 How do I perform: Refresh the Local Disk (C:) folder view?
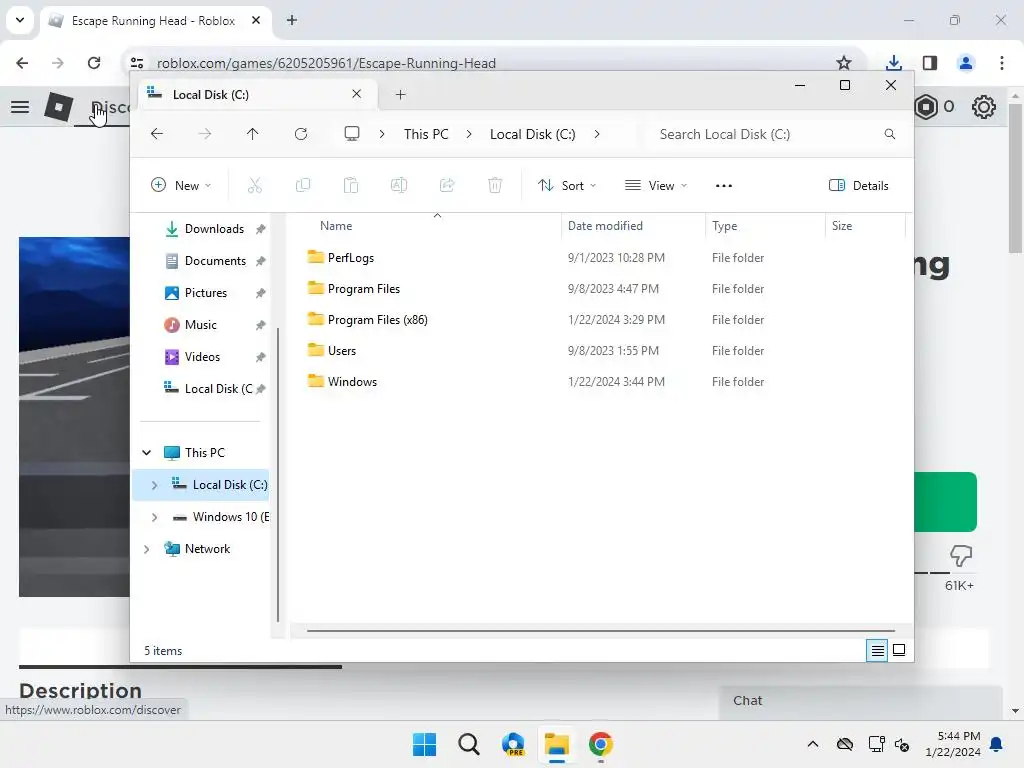tap(301, 134)
